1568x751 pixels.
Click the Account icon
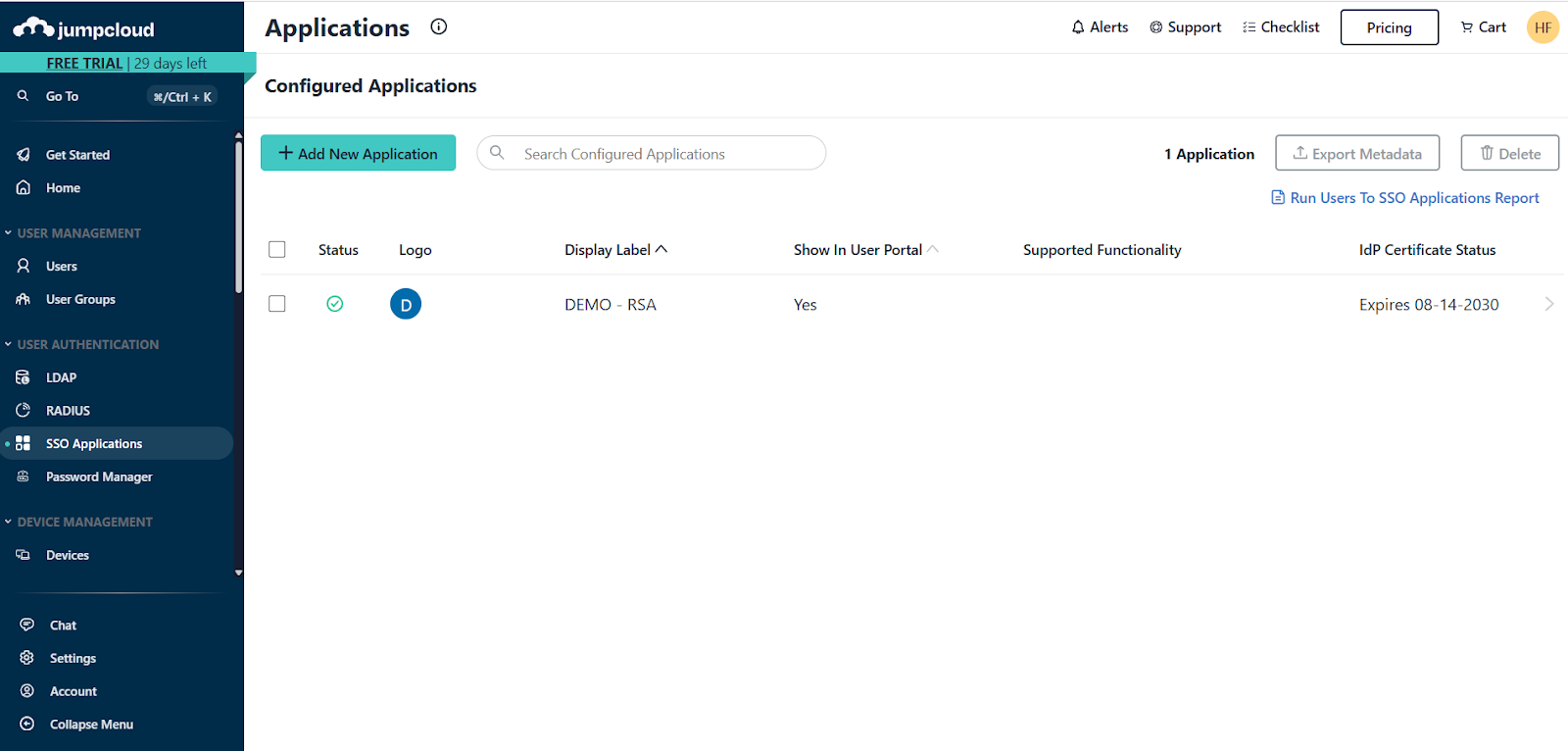tap(27, 691)
